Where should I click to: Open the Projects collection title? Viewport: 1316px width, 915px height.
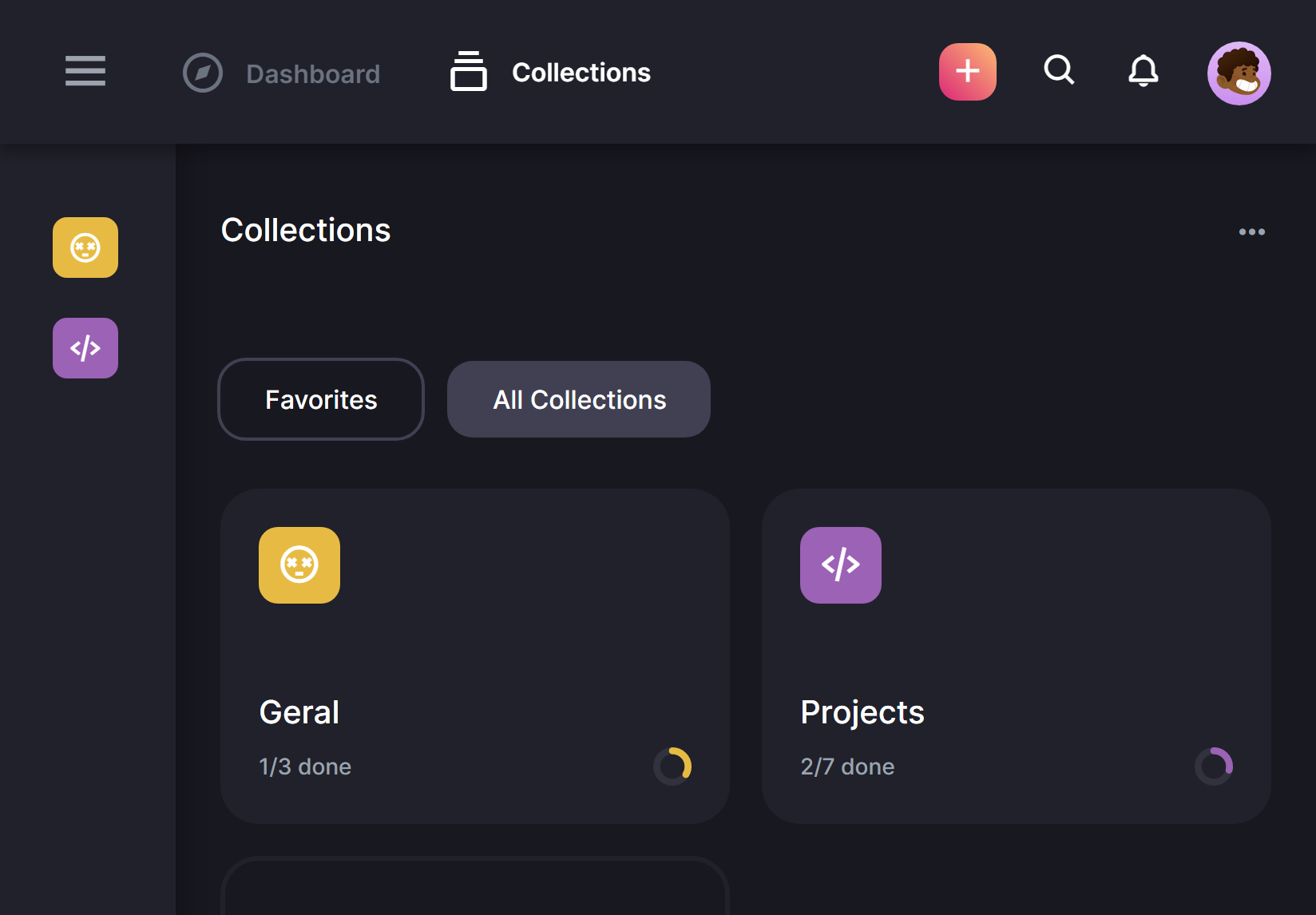tap(862, 712)
